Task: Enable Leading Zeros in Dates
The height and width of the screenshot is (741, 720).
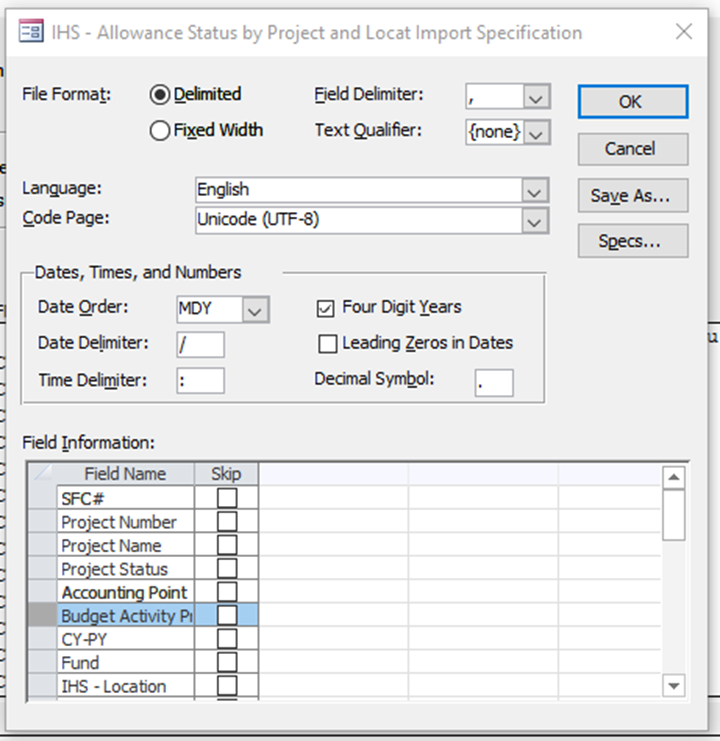Action: coord(327,344)
